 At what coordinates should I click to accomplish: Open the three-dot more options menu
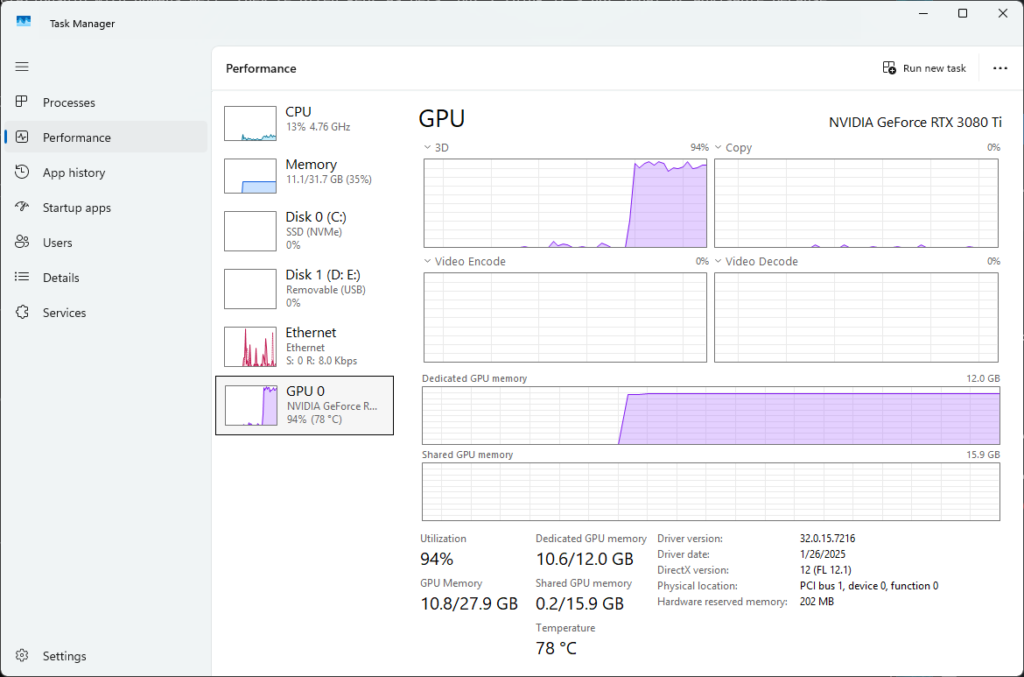[x=1000, y=68]
